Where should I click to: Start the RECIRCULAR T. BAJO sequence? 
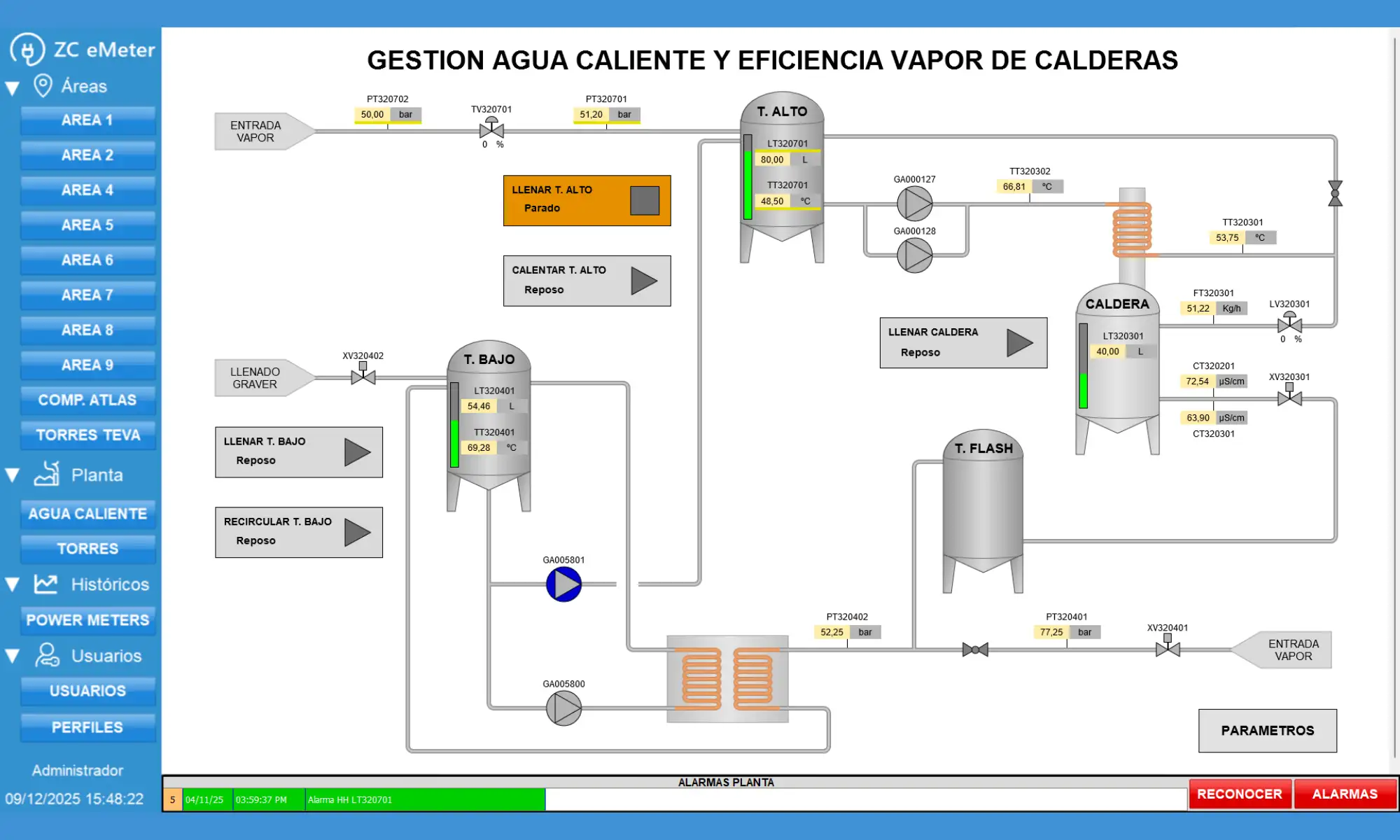357,533
